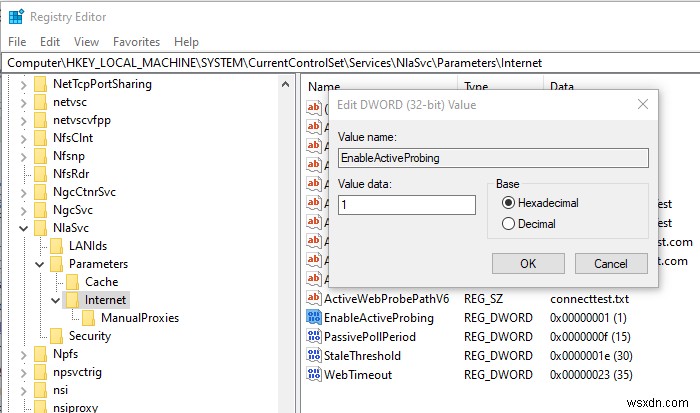The width and height of the screenshot is (700, 413).
Task: Select the Security folder icon
Action: coord(56,336)
